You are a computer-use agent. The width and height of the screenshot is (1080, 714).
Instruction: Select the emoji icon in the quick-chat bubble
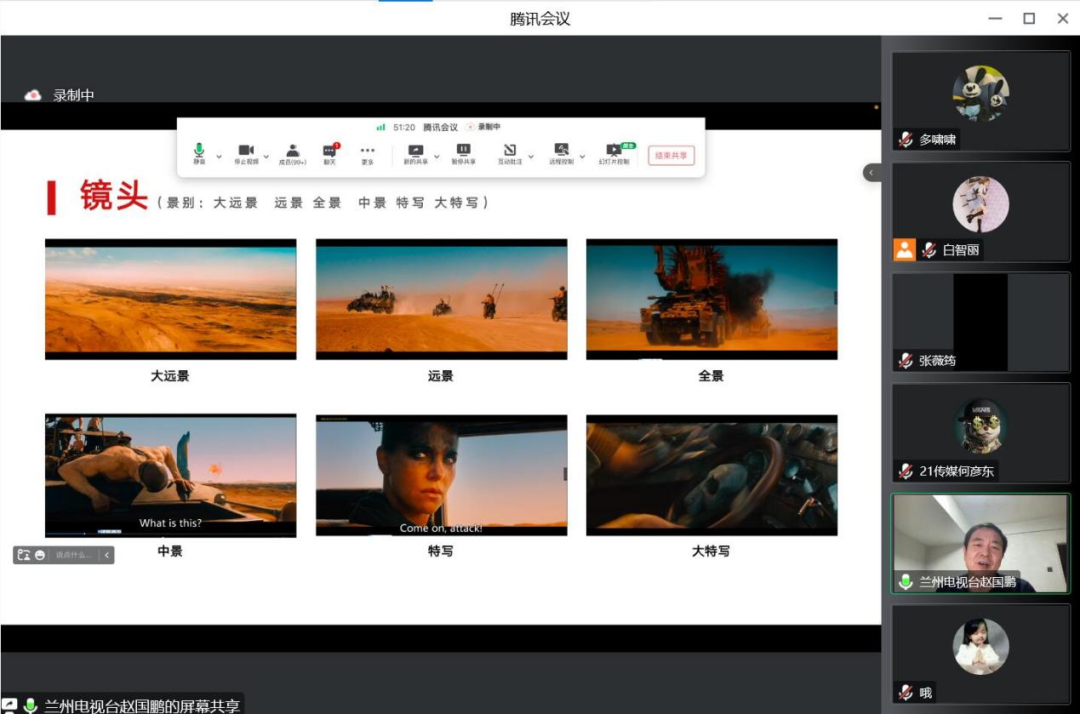tap(40, 555)
